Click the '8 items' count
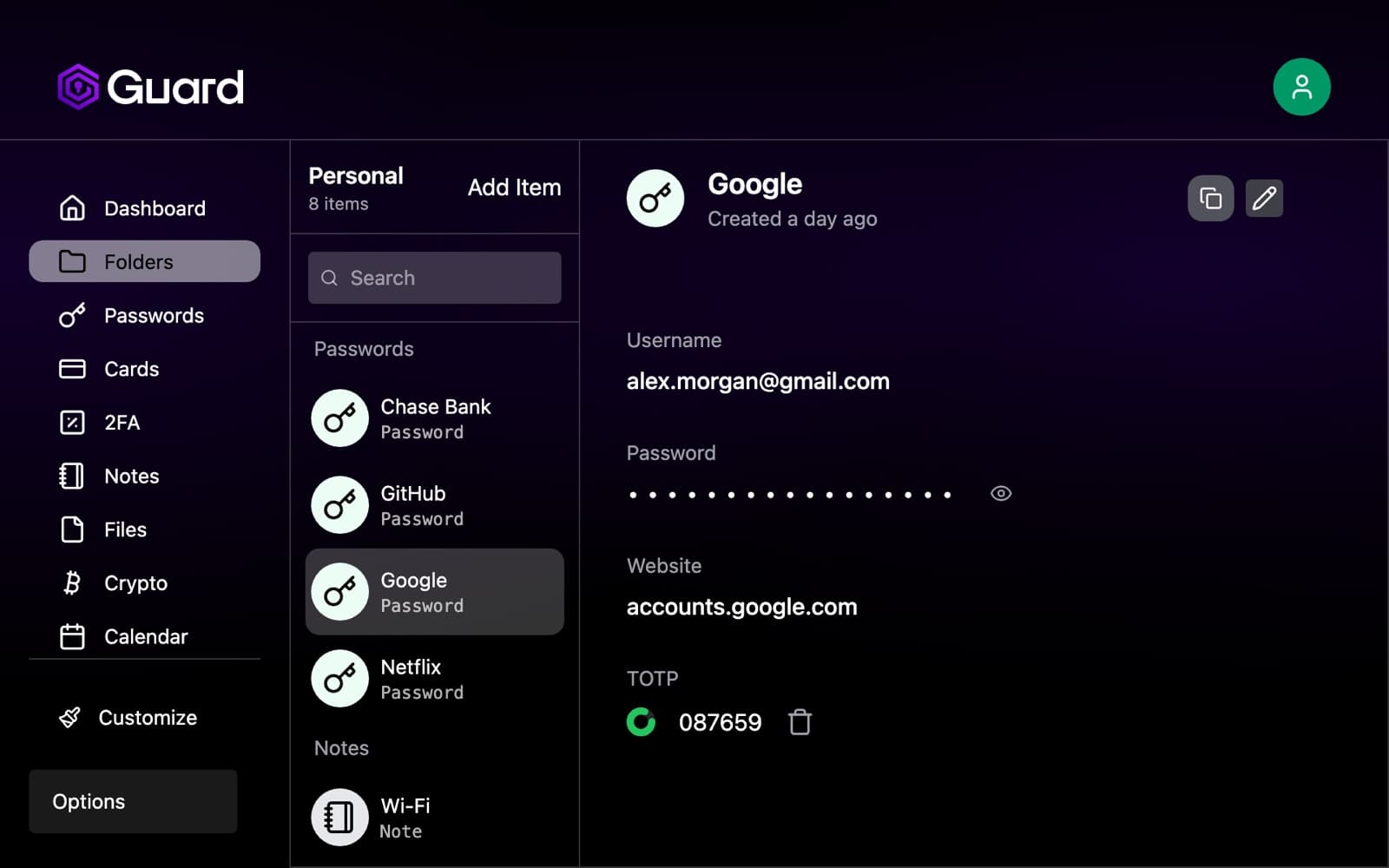 click(339, 204)
